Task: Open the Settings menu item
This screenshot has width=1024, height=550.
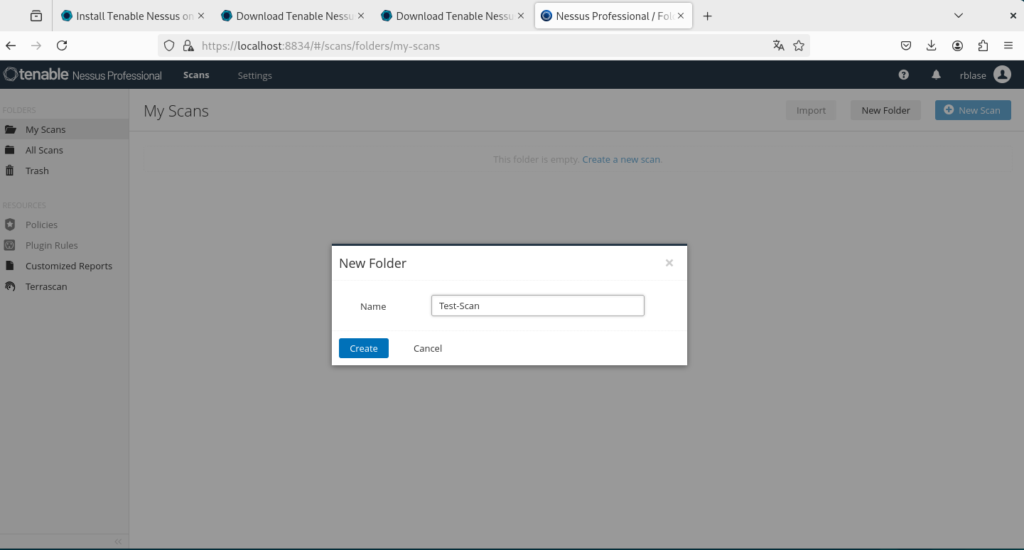Action: tap(255, 76)
